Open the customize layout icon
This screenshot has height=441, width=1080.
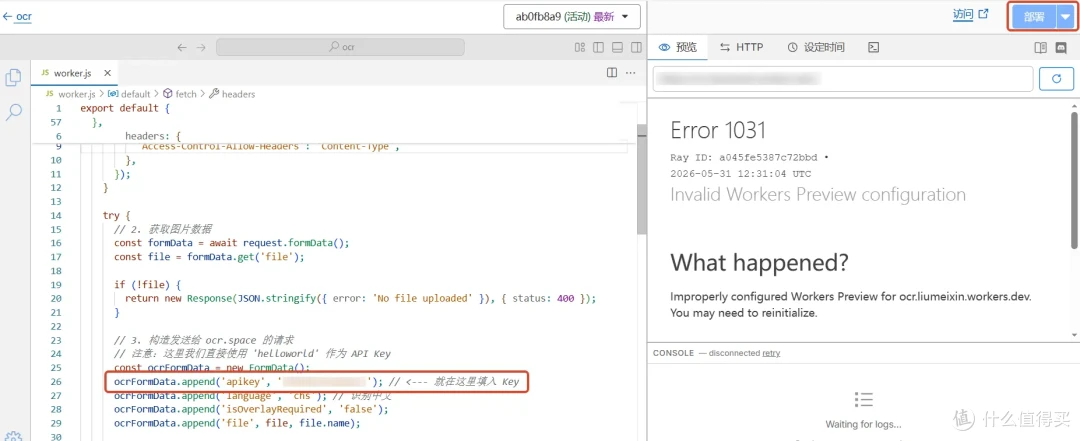pos(580,48)
